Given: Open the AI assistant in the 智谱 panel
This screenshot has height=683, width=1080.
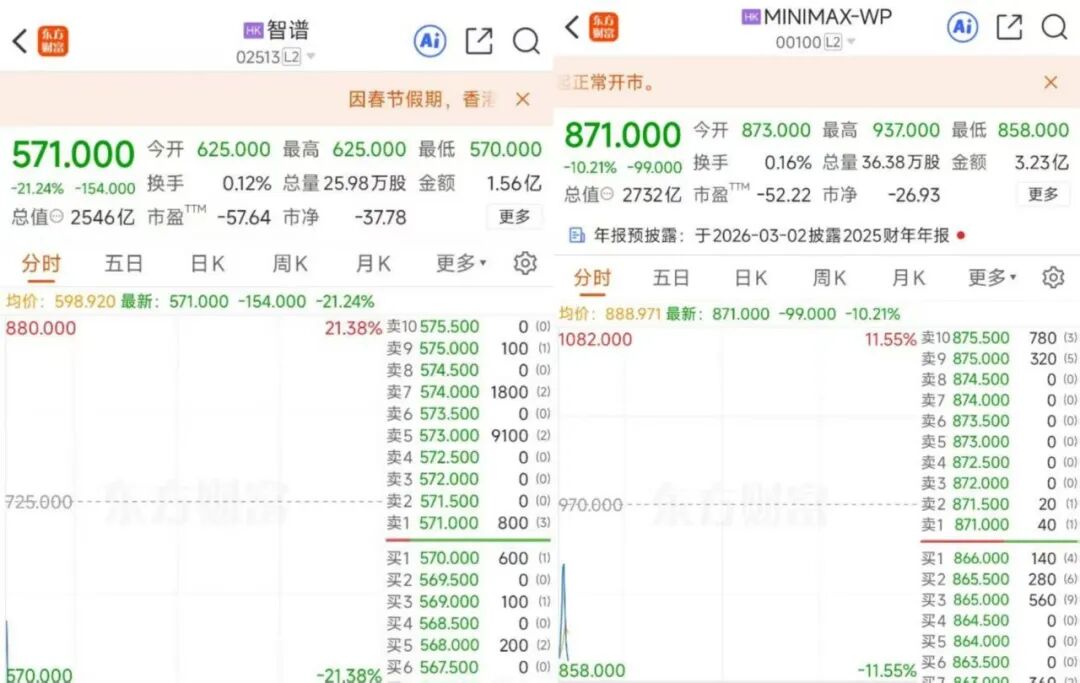Looking at the screenshot, I should pyautogui.click(x=430, y=41).
